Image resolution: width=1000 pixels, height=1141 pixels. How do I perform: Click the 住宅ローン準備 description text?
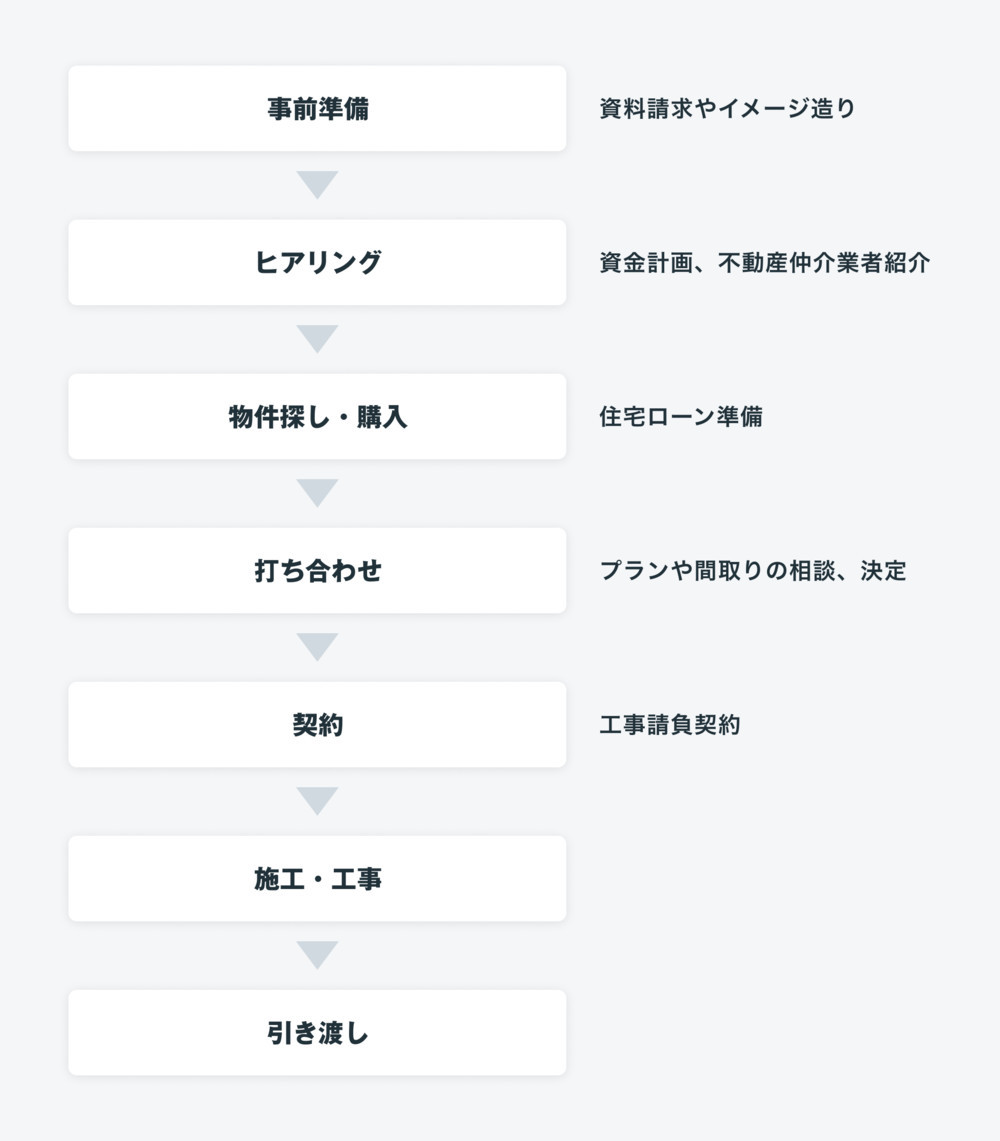coord(680,416)
